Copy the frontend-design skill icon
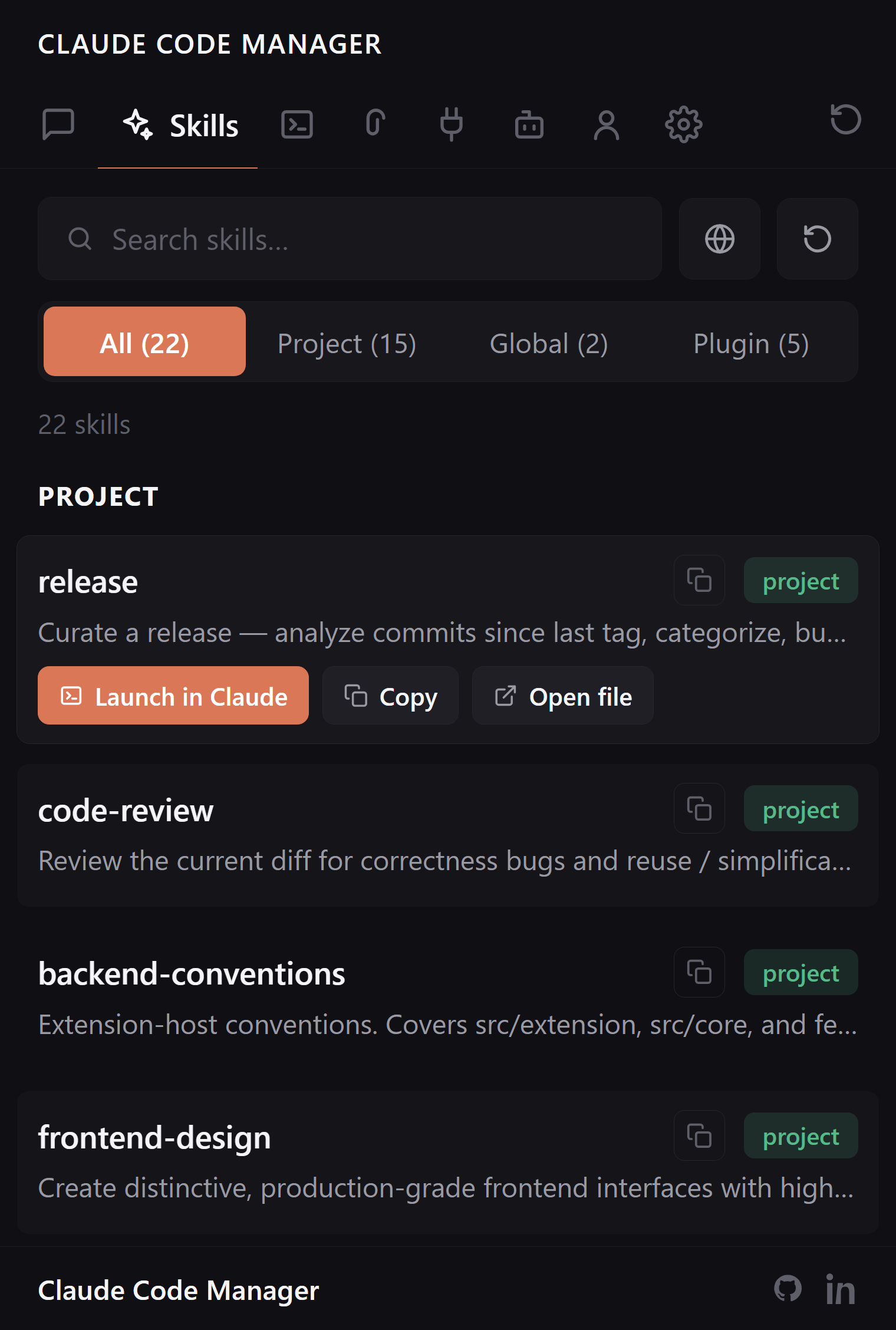The width and height of the screenshot is (896, 1330). tap(699, 1135)
